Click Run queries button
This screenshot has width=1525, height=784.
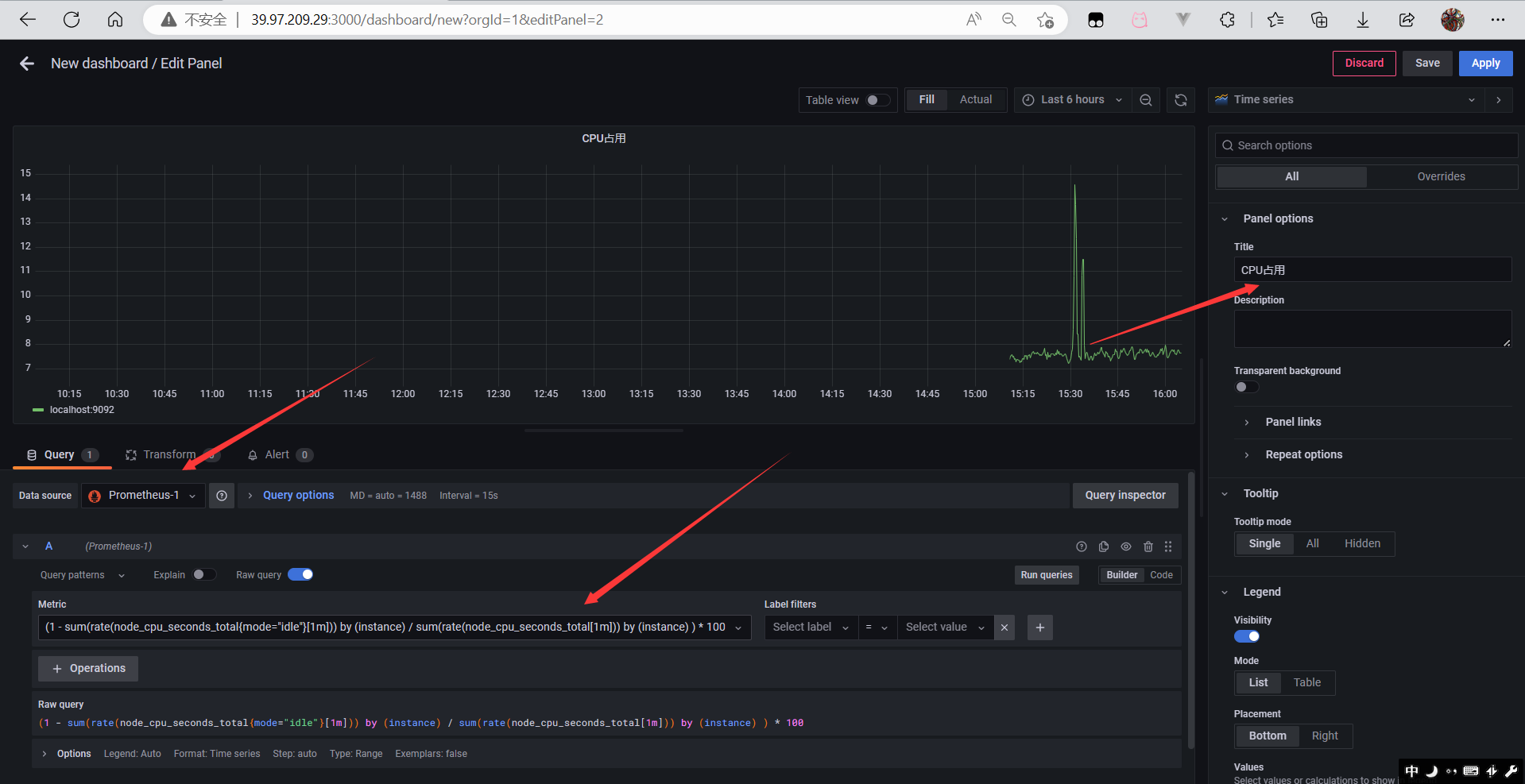1047,575
